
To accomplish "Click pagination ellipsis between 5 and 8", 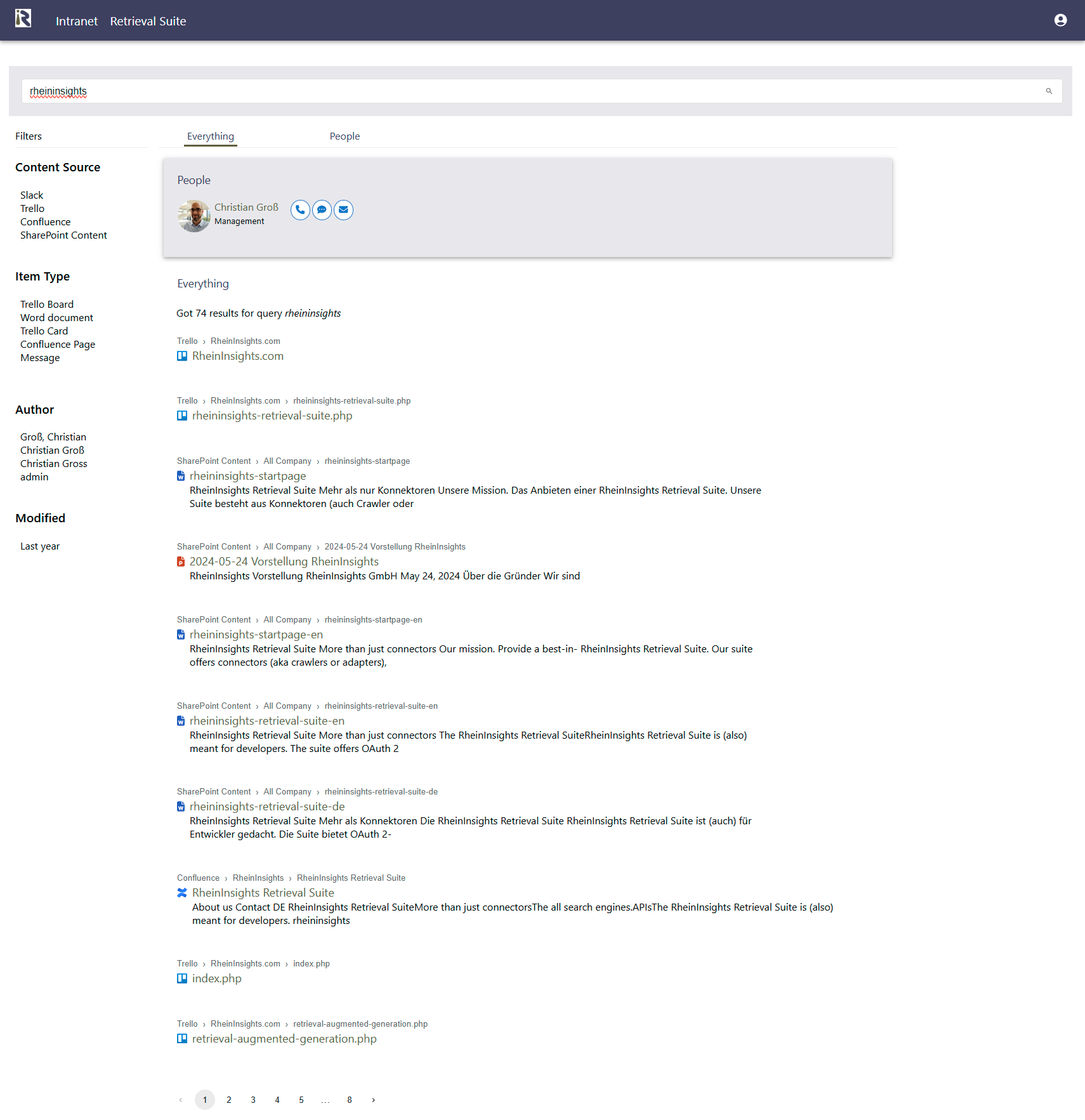I will tap(325, 1101).
